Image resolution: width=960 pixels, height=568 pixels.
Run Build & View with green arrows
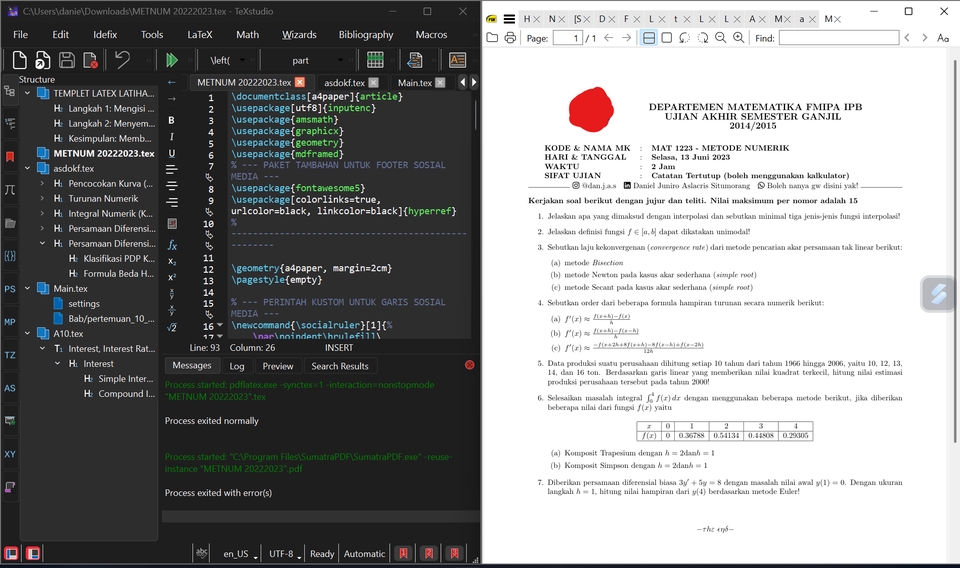tap(172, 60)
